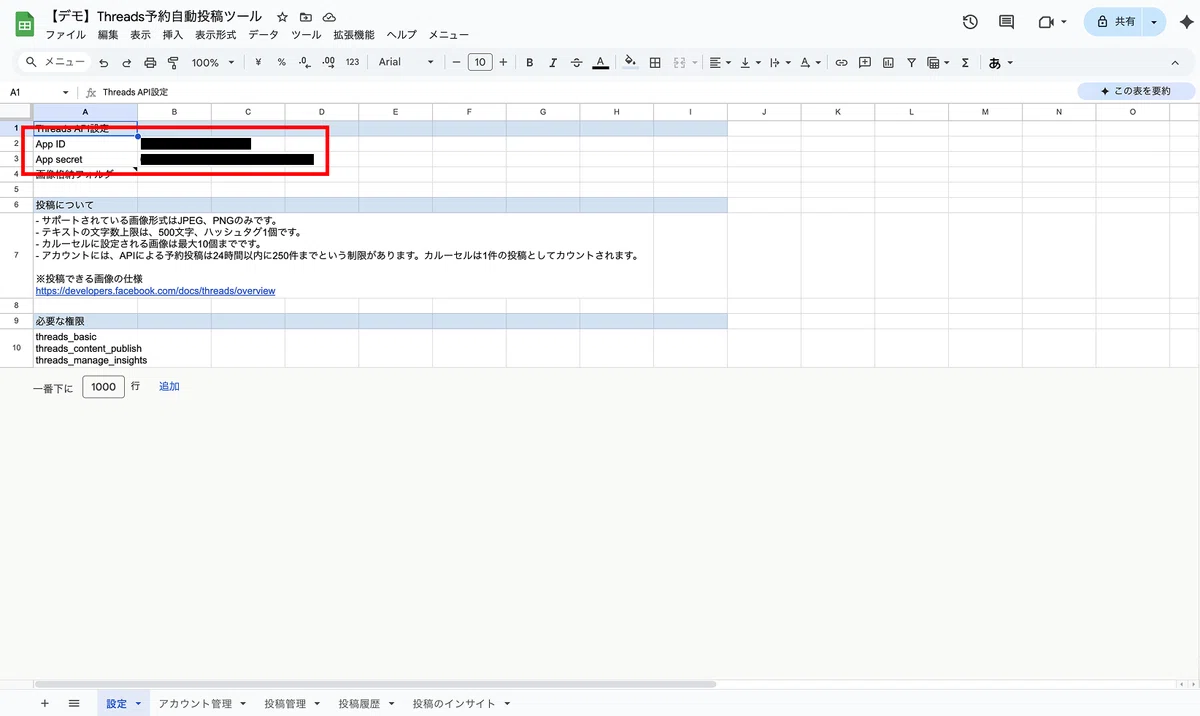This screenshot has height=716, width=1200.
Task: Show all sheets list icon
Action: [x=74, y=703]
